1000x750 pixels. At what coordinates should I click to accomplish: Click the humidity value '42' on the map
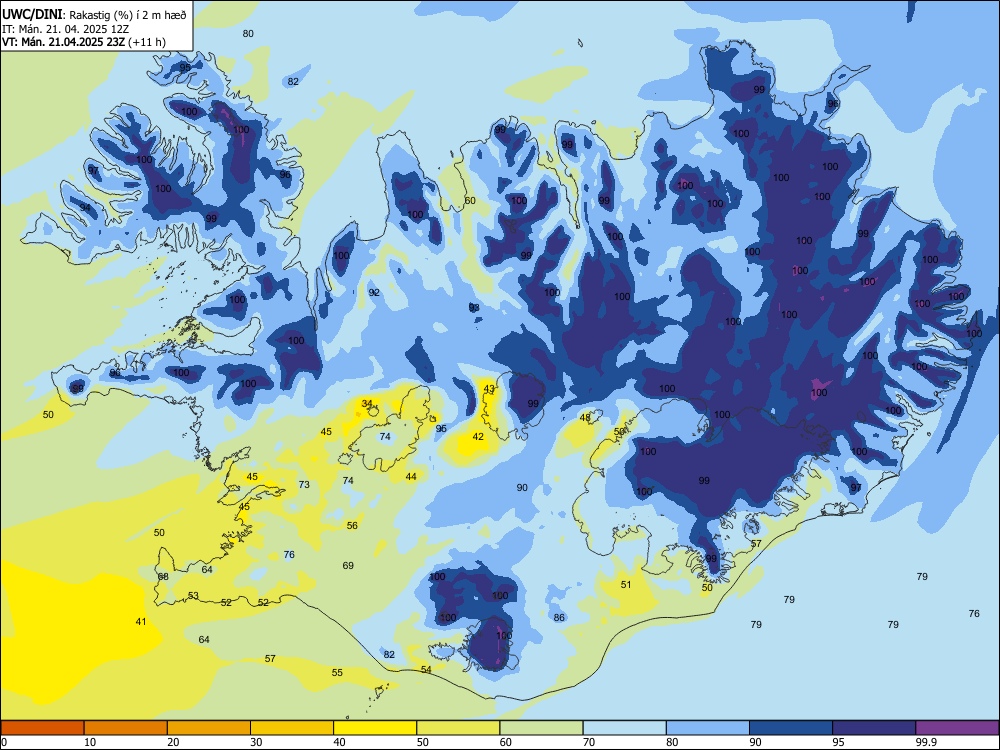(478, 437)
